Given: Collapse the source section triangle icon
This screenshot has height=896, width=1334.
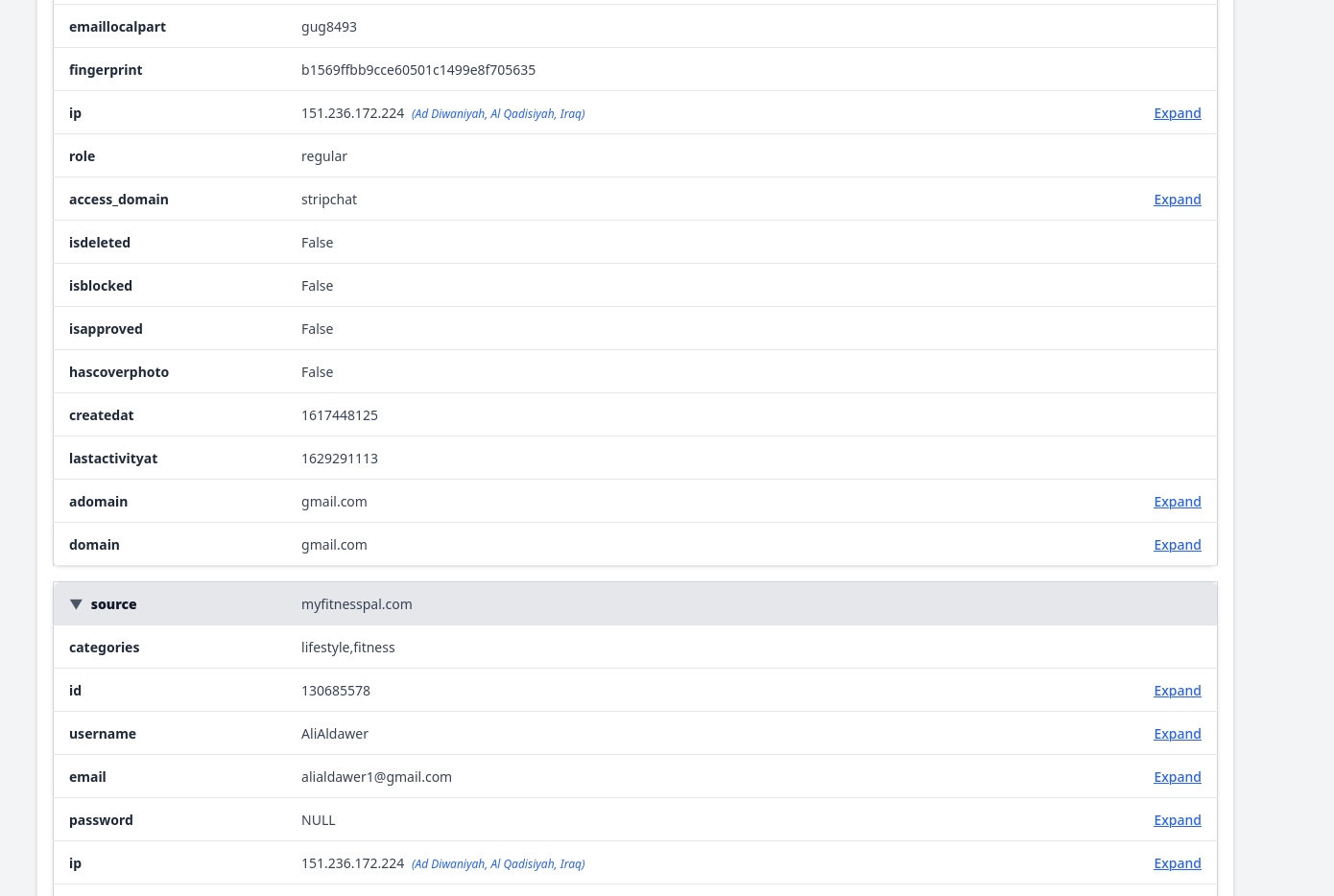Looking at the screenshot, I should tap(76, 604).
